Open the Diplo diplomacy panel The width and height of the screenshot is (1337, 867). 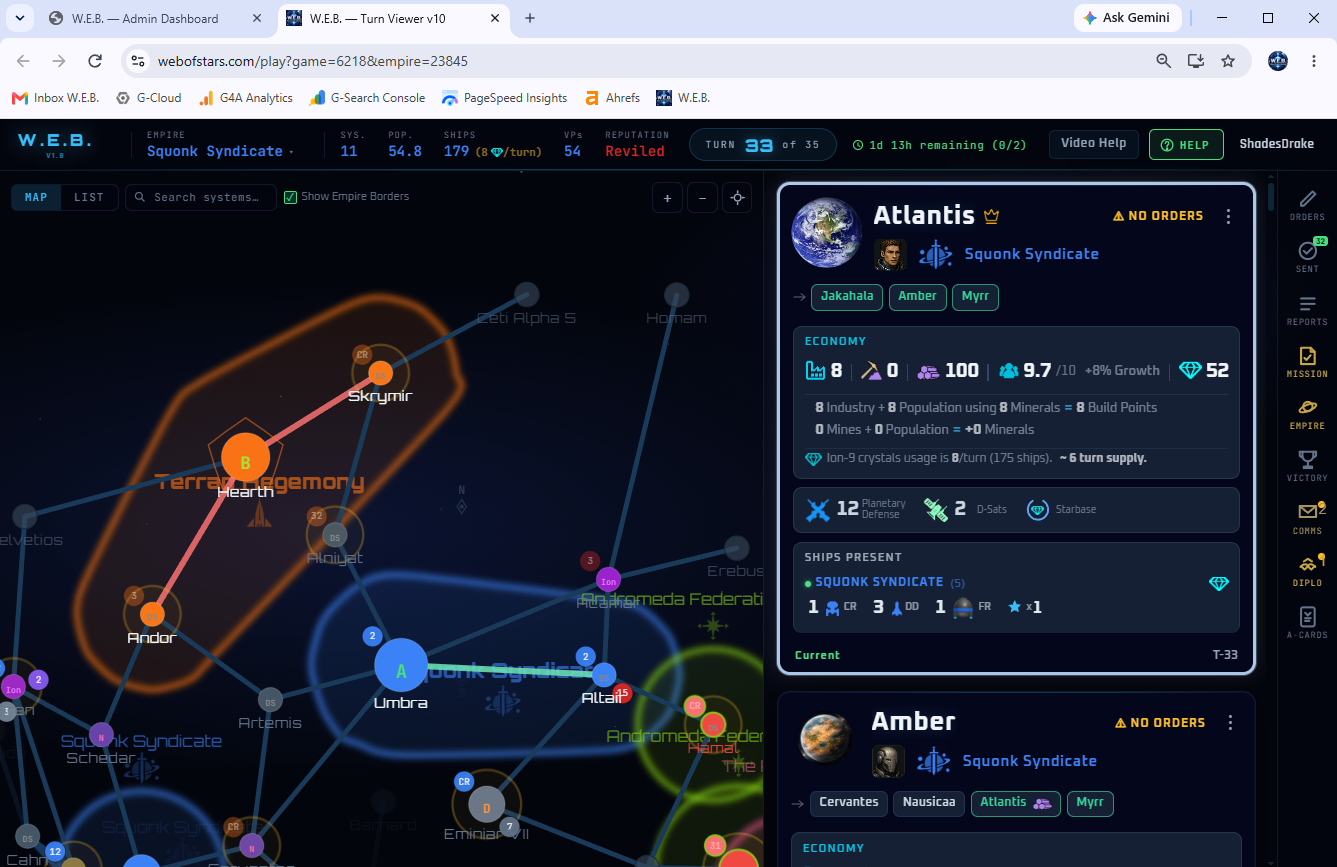[x=1307, y=569]
